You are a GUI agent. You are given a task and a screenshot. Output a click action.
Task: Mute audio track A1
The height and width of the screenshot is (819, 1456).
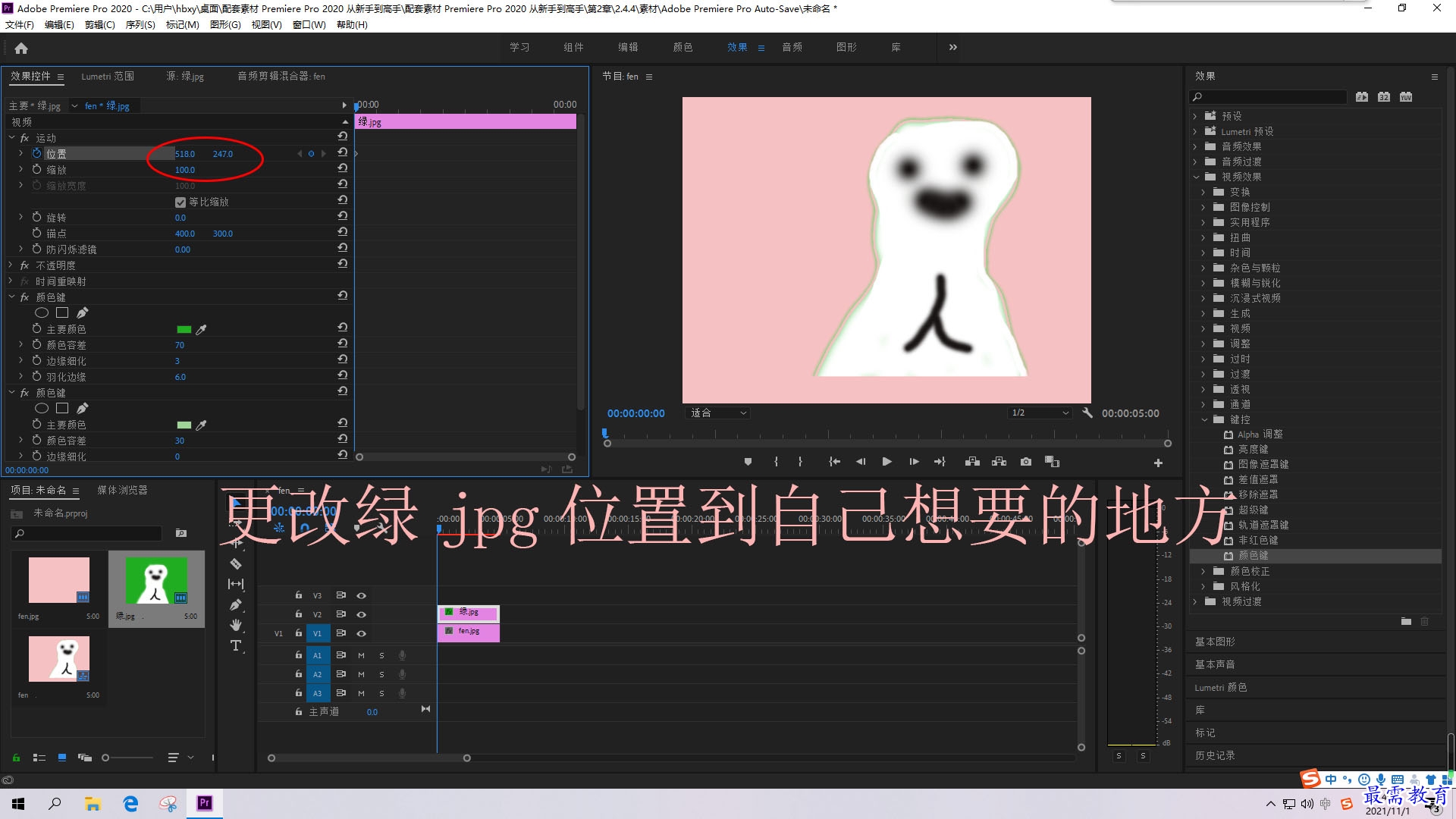361,654
